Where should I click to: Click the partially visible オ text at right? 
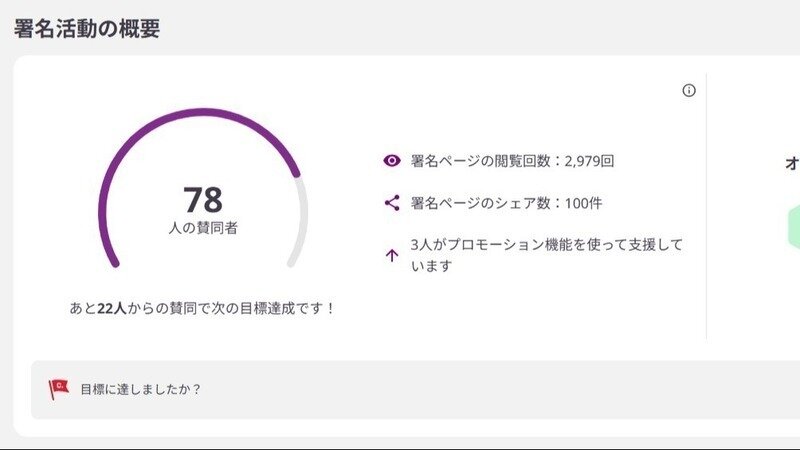[x=792, y=163]
